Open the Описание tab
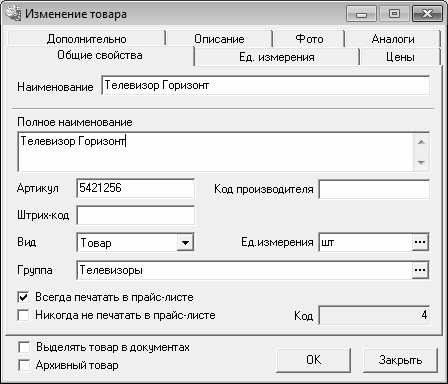This screenshot has width=448, height=384. click(219, 39)
